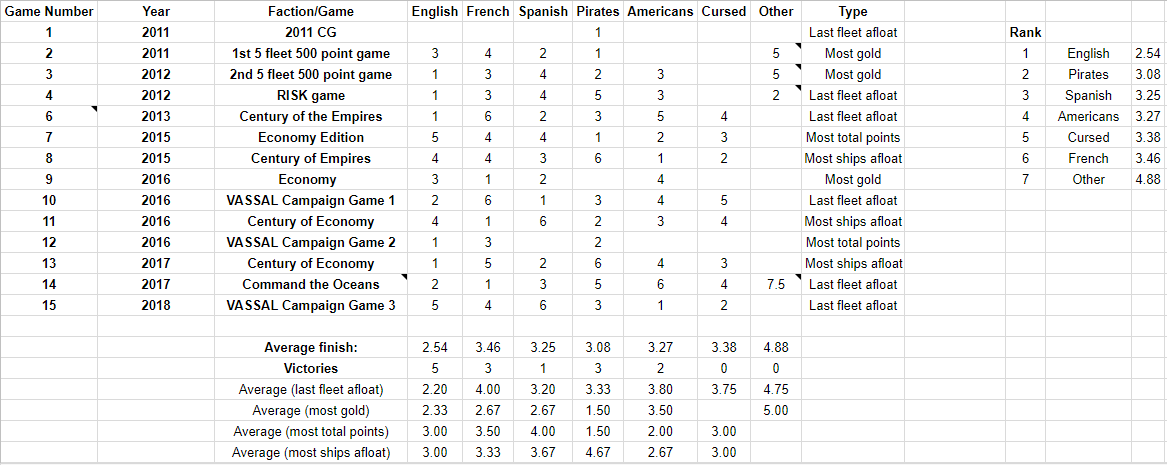
Task: Select VASSAL Campaign Game 3 cell
Action: [x=311, y=305]
